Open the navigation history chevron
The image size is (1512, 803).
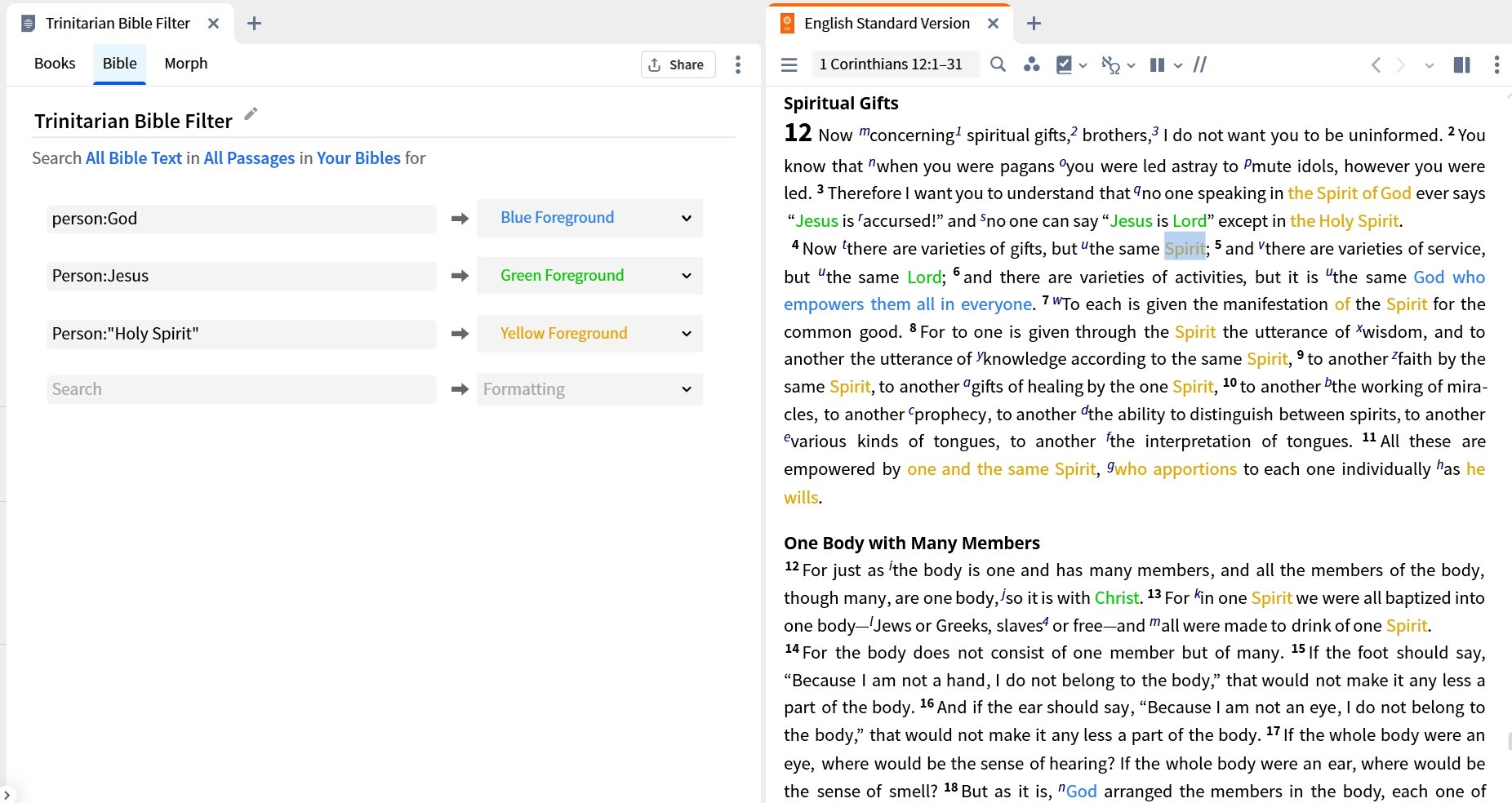click(x=1429, y=64)
